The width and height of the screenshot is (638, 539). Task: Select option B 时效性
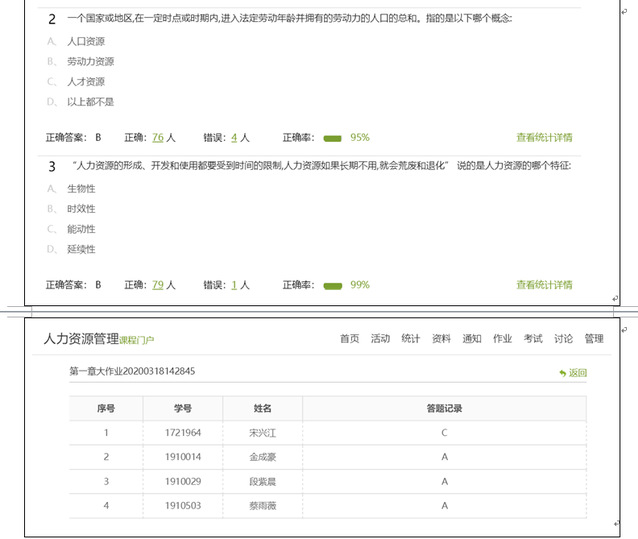click(81, 209)
